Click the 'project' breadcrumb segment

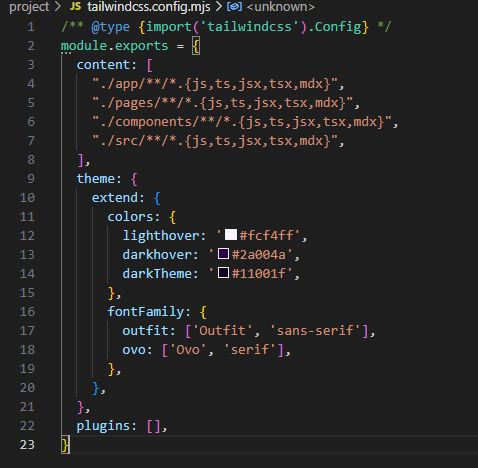[x=29, y=7]
